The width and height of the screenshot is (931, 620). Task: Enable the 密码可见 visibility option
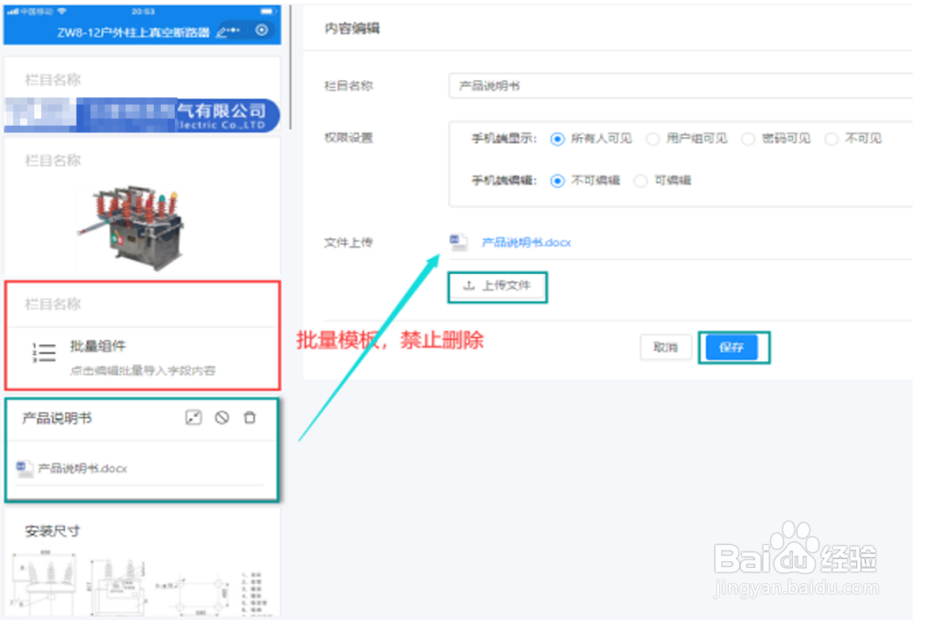coord(747,139)
